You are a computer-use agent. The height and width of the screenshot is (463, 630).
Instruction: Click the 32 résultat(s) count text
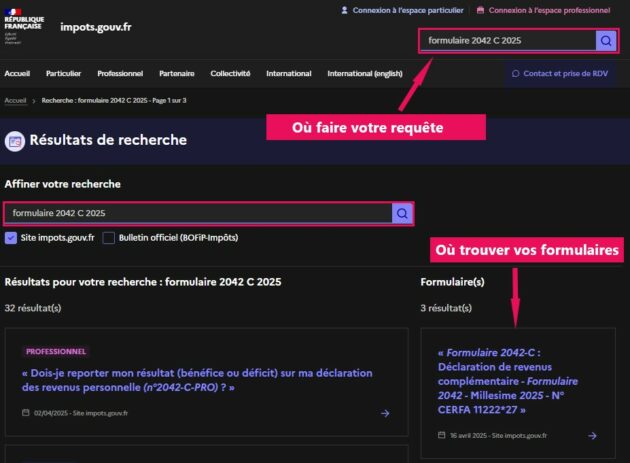click(33, 308)
